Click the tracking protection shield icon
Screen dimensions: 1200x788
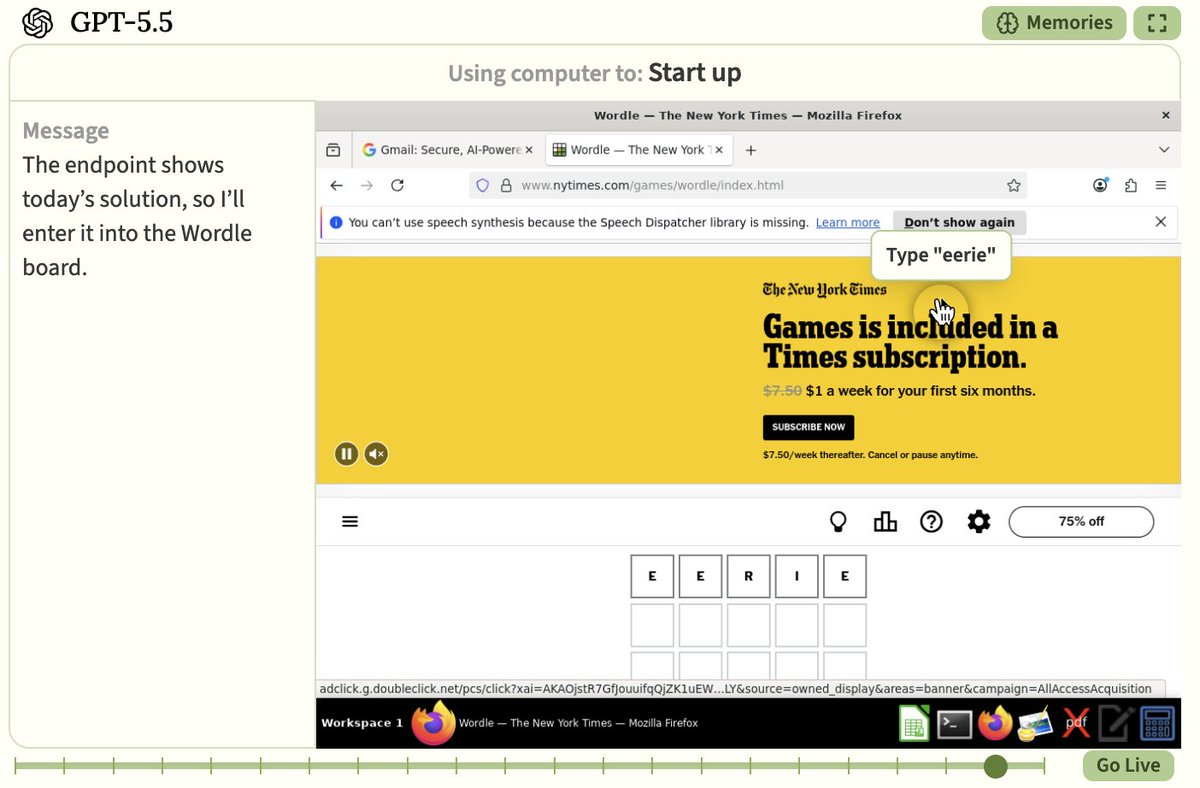[482, 185]
